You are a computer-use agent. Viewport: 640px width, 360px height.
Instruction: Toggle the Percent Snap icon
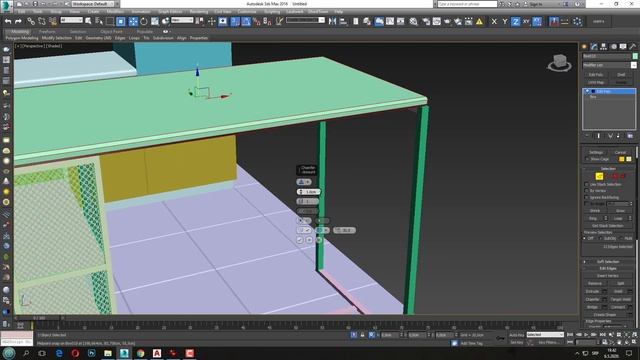click(x=257, y=21)
